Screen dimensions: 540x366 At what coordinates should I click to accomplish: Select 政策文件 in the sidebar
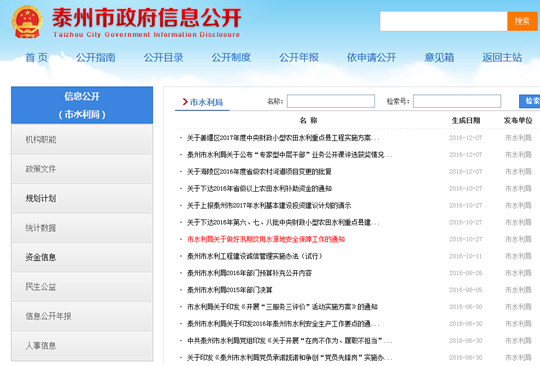click(82, 169)
